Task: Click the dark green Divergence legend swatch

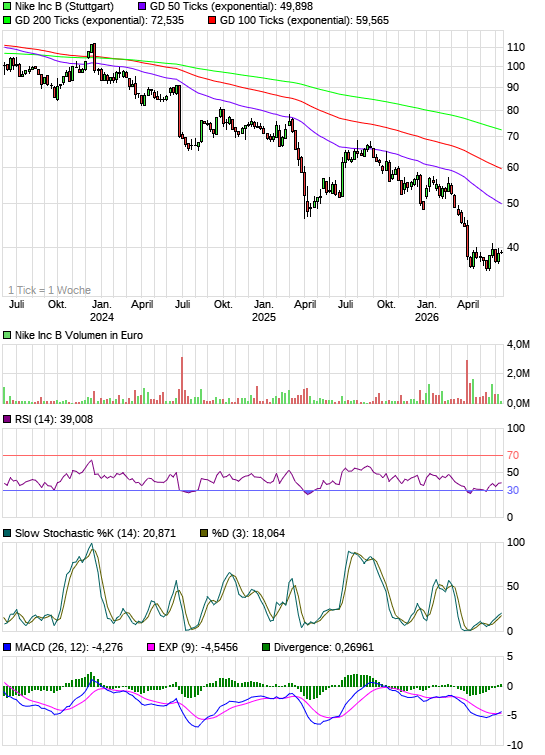Action: click(x=266, y=648)
